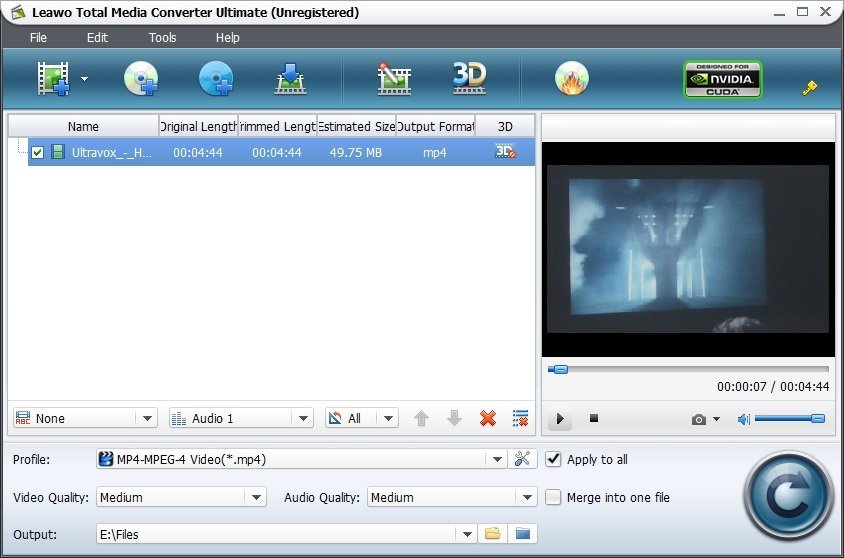Viewport: 844px width, 558px height.
Task: Expand the Video Quality Medium dropdown
Action: (256, 497)
